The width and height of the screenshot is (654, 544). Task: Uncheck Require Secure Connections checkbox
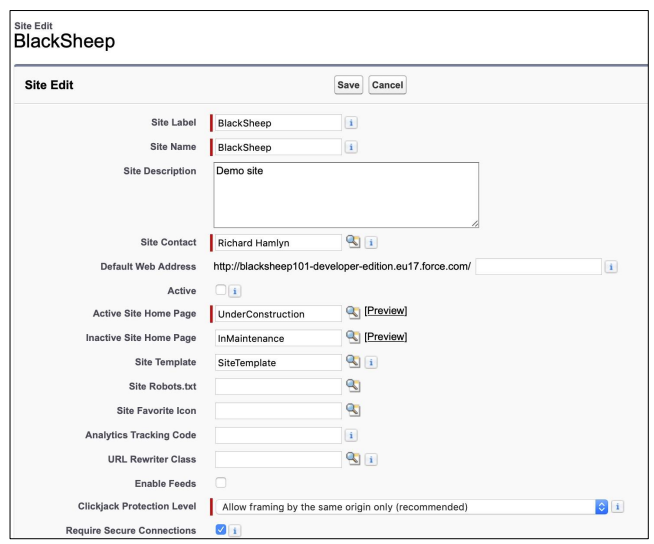[221, 529]
